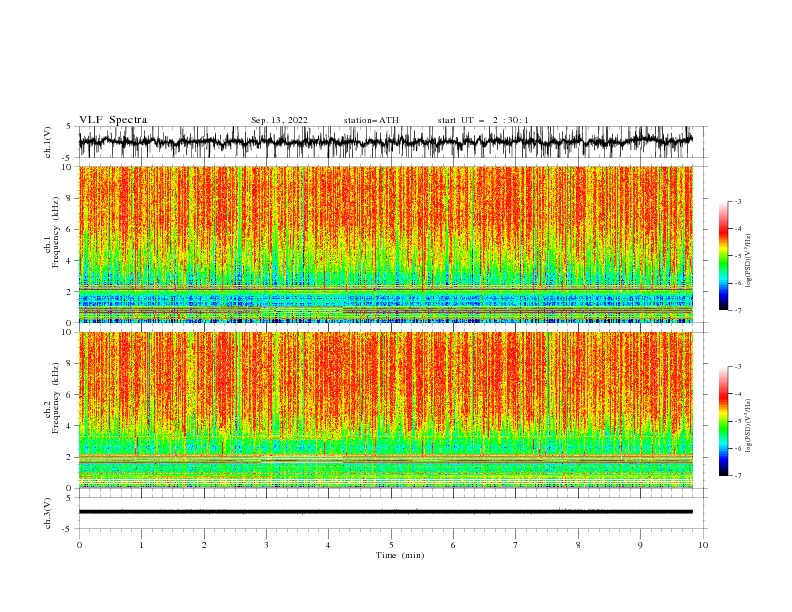Click time axis tick label "6"
This screenshot has height=612, width=792.
pyautogui.click(x=453, y=545)
